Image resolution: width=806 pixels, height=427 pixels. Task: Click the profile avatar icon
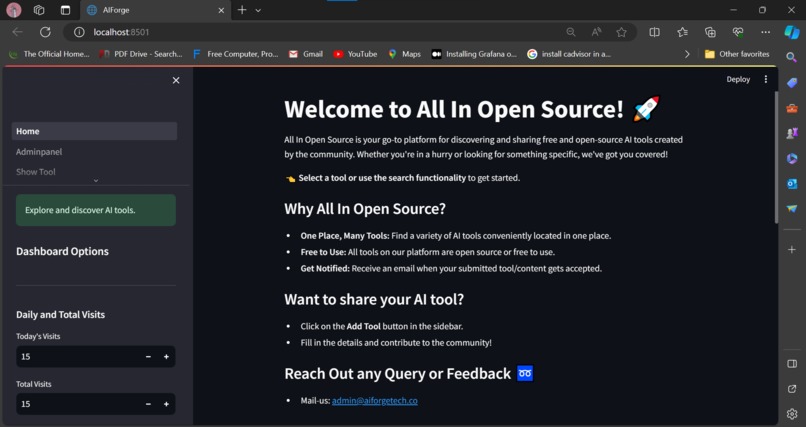[x=14, y=10]
